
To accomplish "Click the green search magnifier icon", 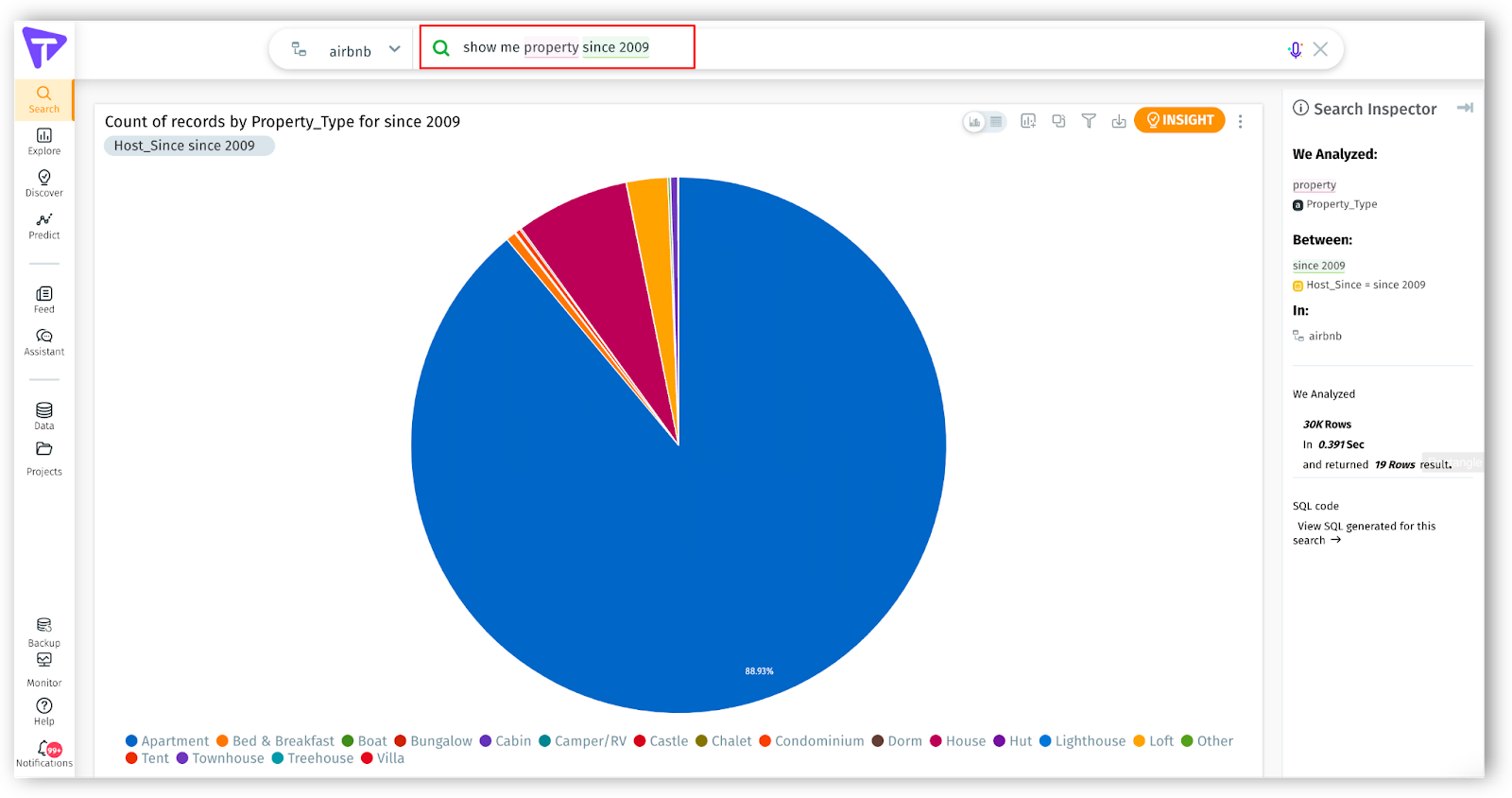I will (441, 47).
